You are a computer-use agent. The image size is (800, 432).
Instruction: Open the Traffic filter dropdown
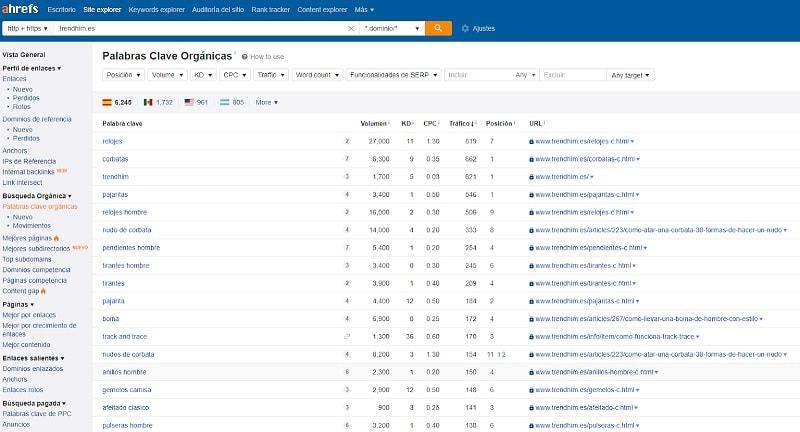(x=271, y=75)
